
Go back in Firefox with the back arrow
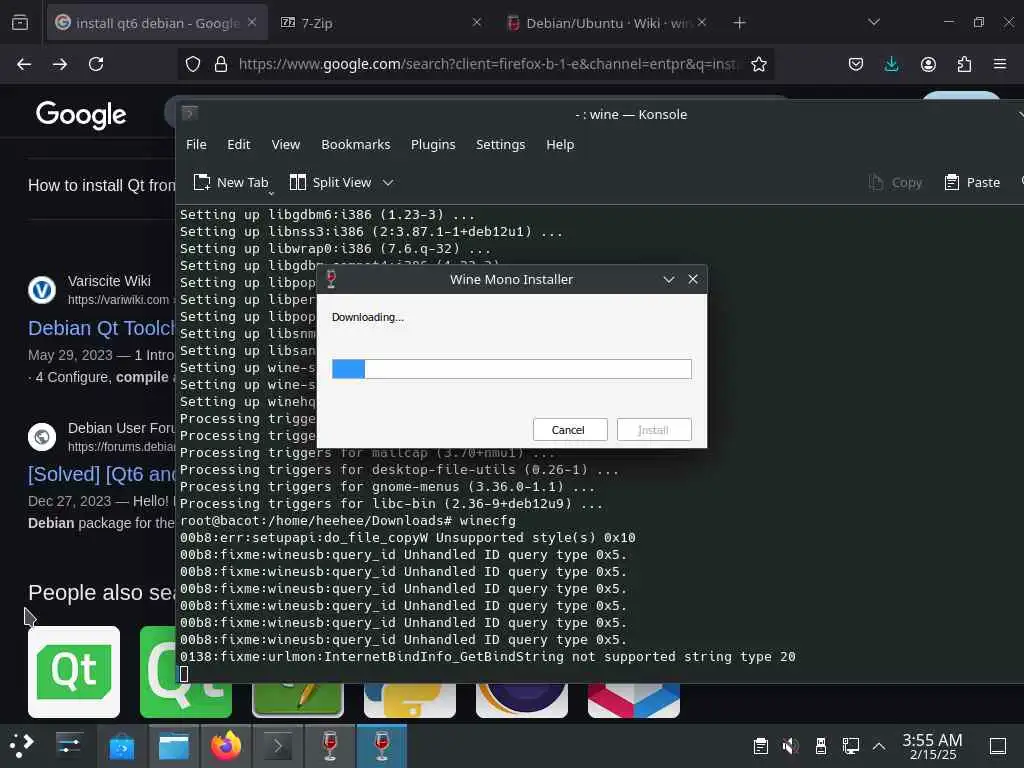(24, 64)
